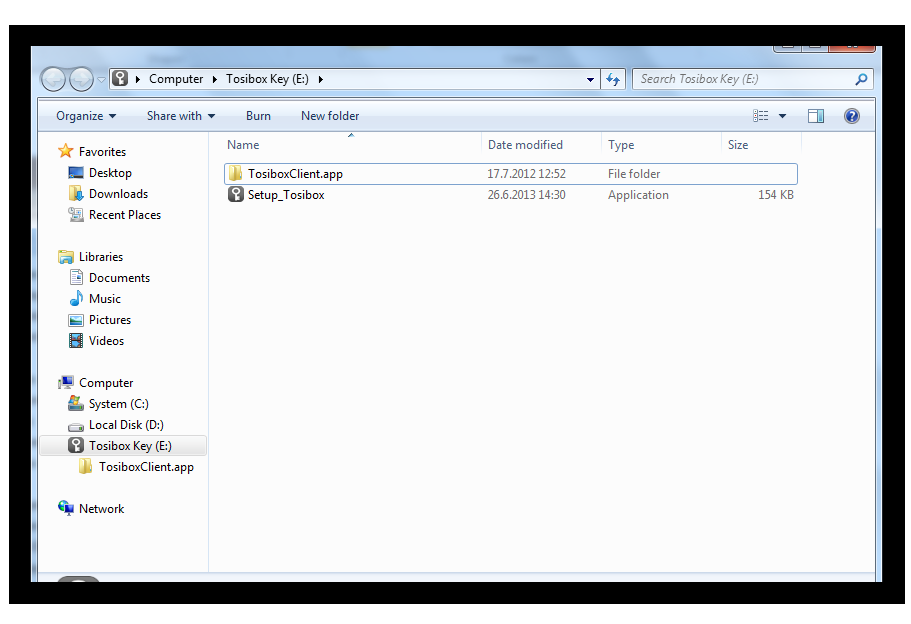Click Computer in the address bar path
The height and width of the screenshot is (624, 911).
176,79
